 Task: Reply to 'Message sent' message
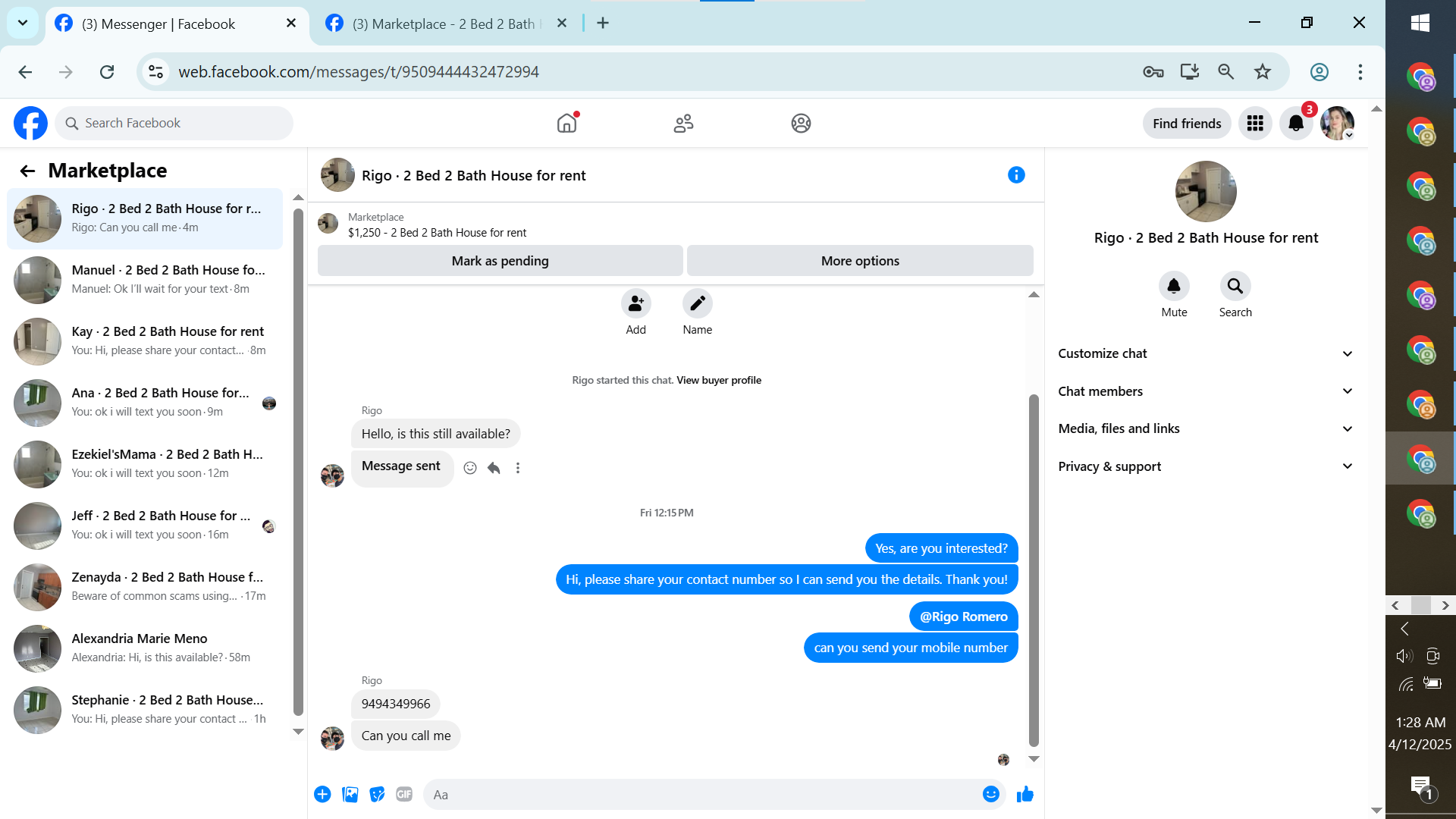tap(494, 468)
